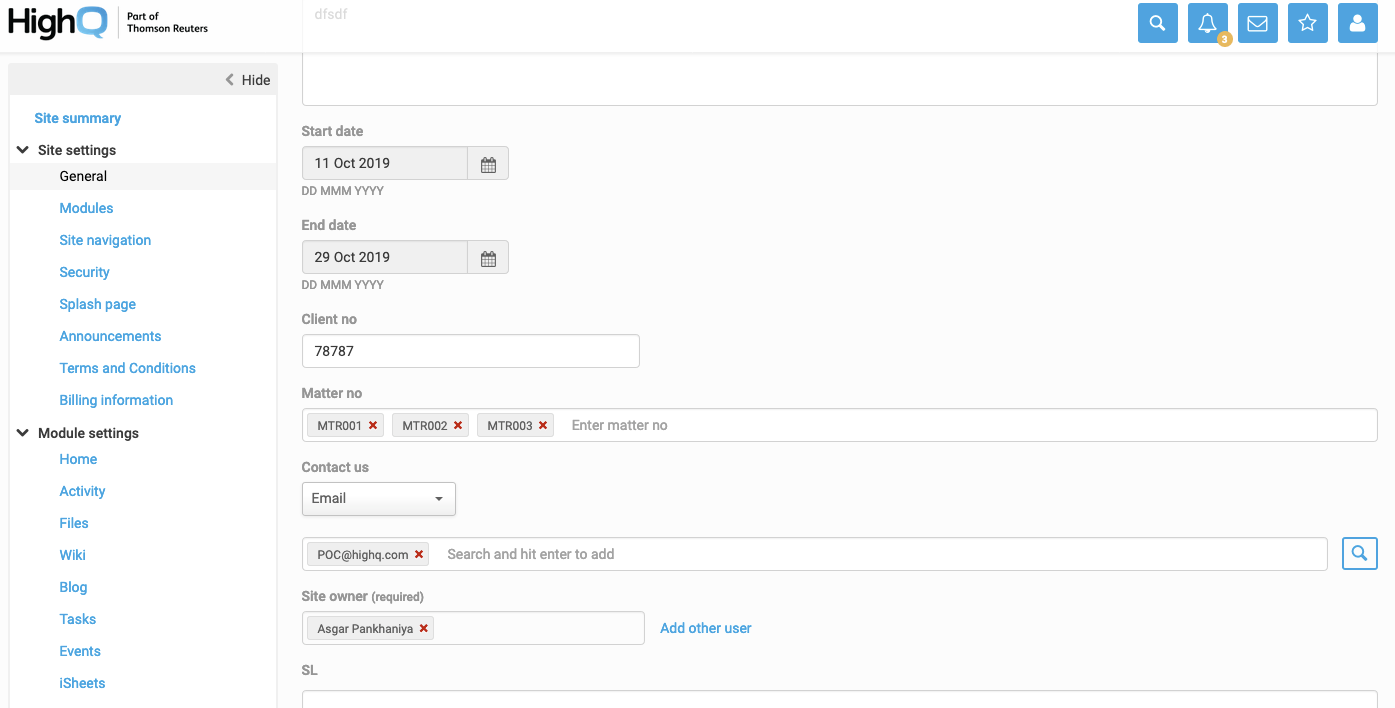Hide the left sidebar panel
The height and width of the screenshot is (708, 1395).
247,80
